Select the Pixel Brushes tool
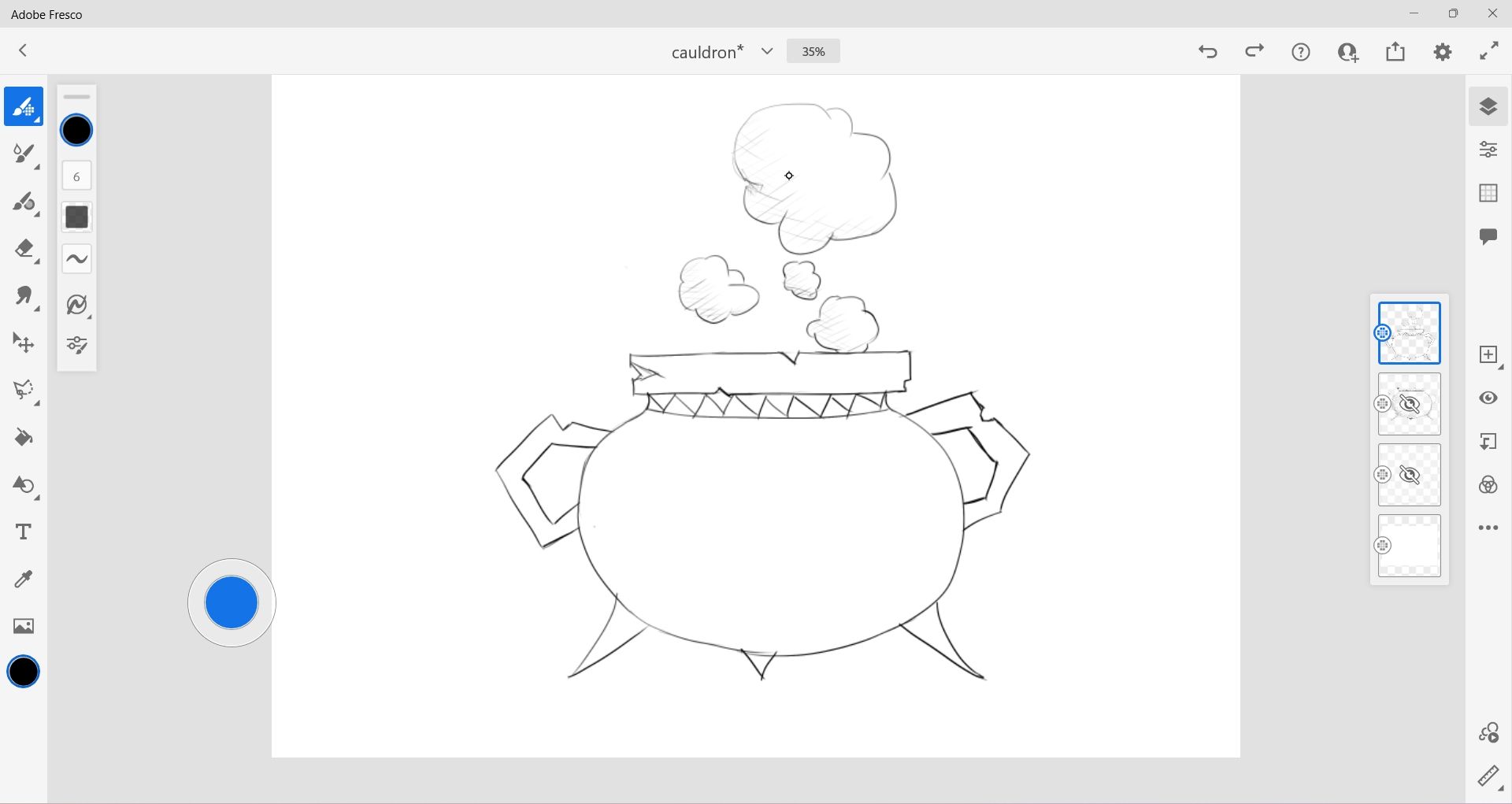The width and height of the screenshot is (1512, 804). [x=24, y=106]
